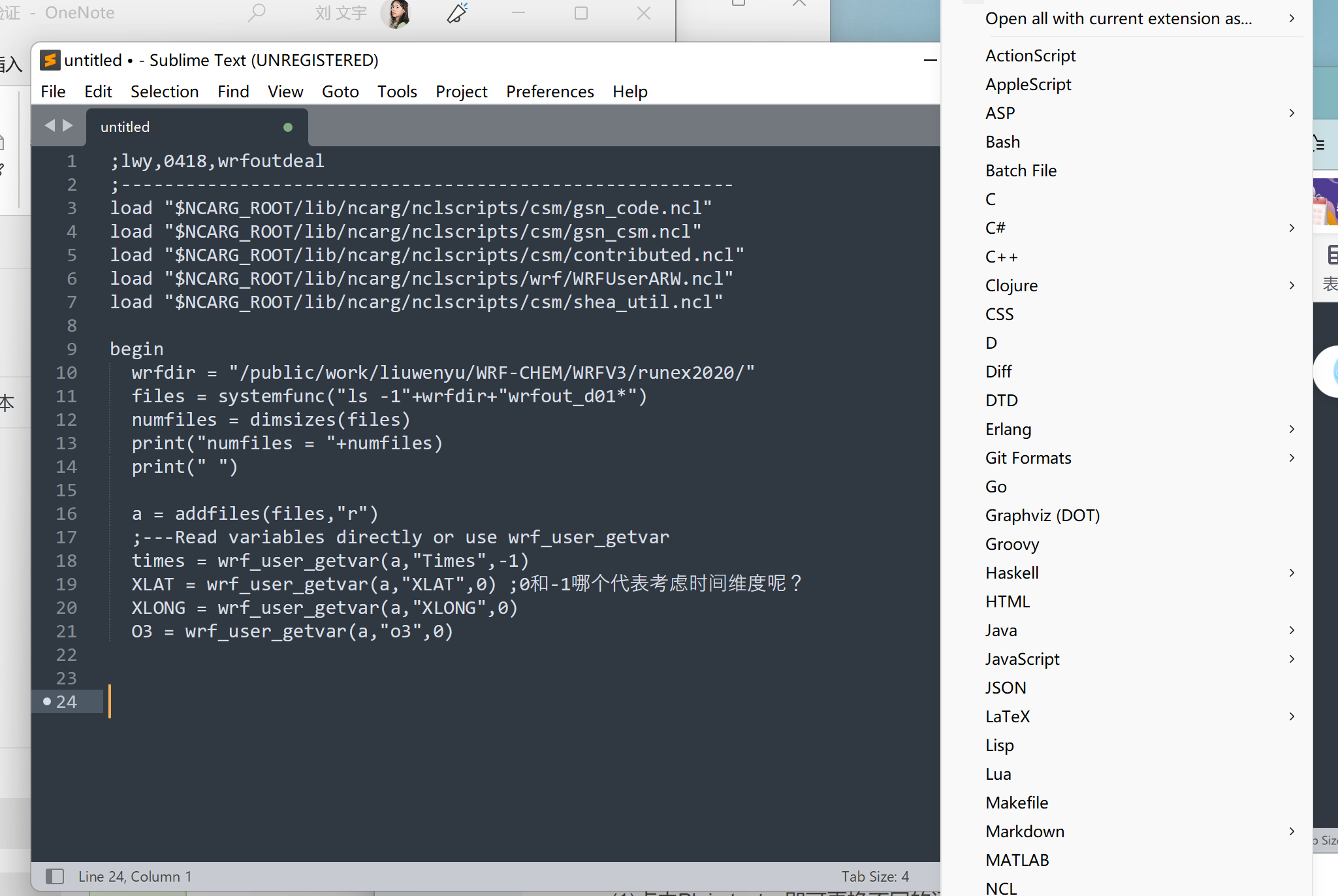Click the previous tab left arrow

(x=50, y=125)
